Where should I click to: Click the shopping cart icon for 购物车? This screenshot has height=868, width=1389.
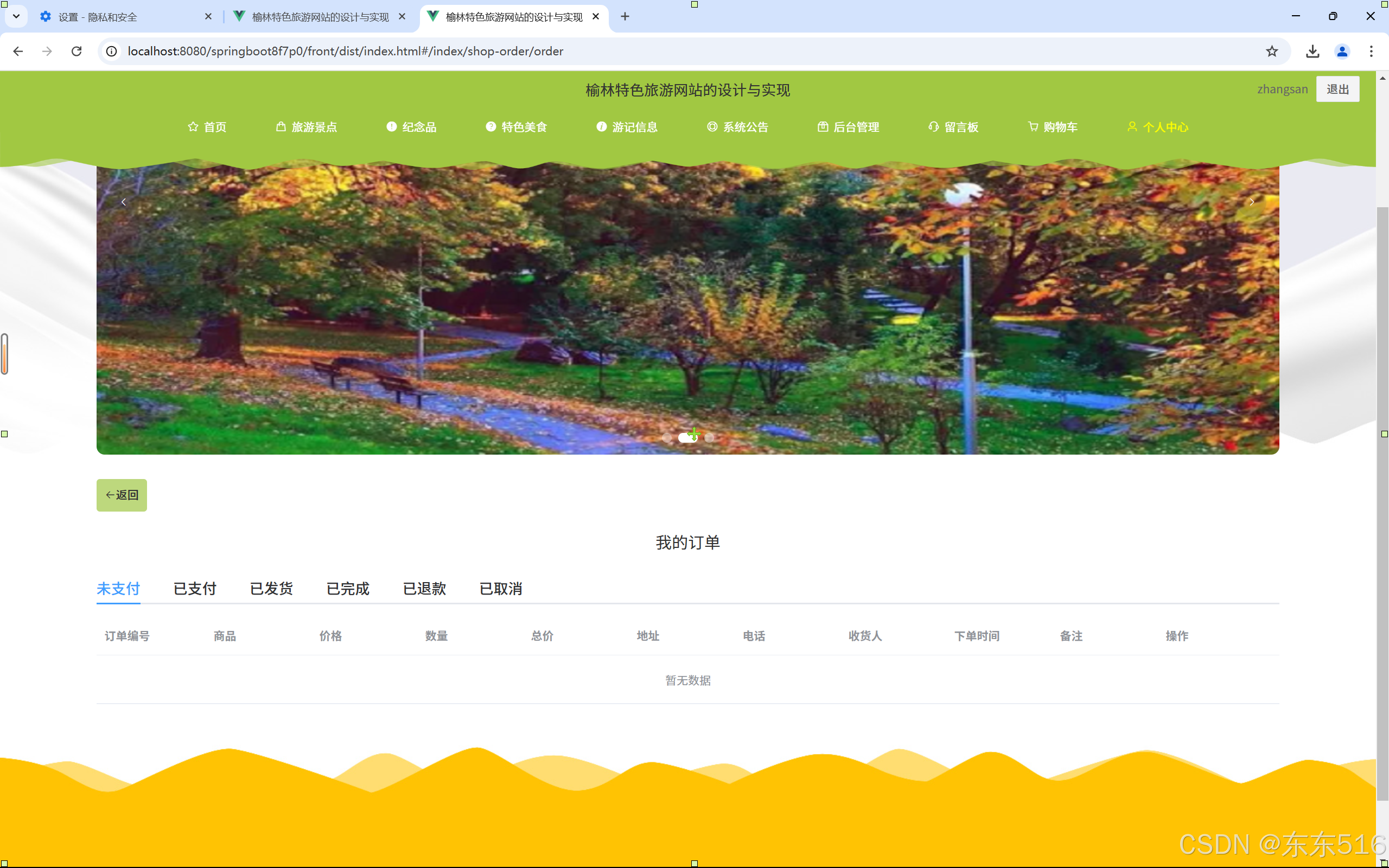(1033, 126)
